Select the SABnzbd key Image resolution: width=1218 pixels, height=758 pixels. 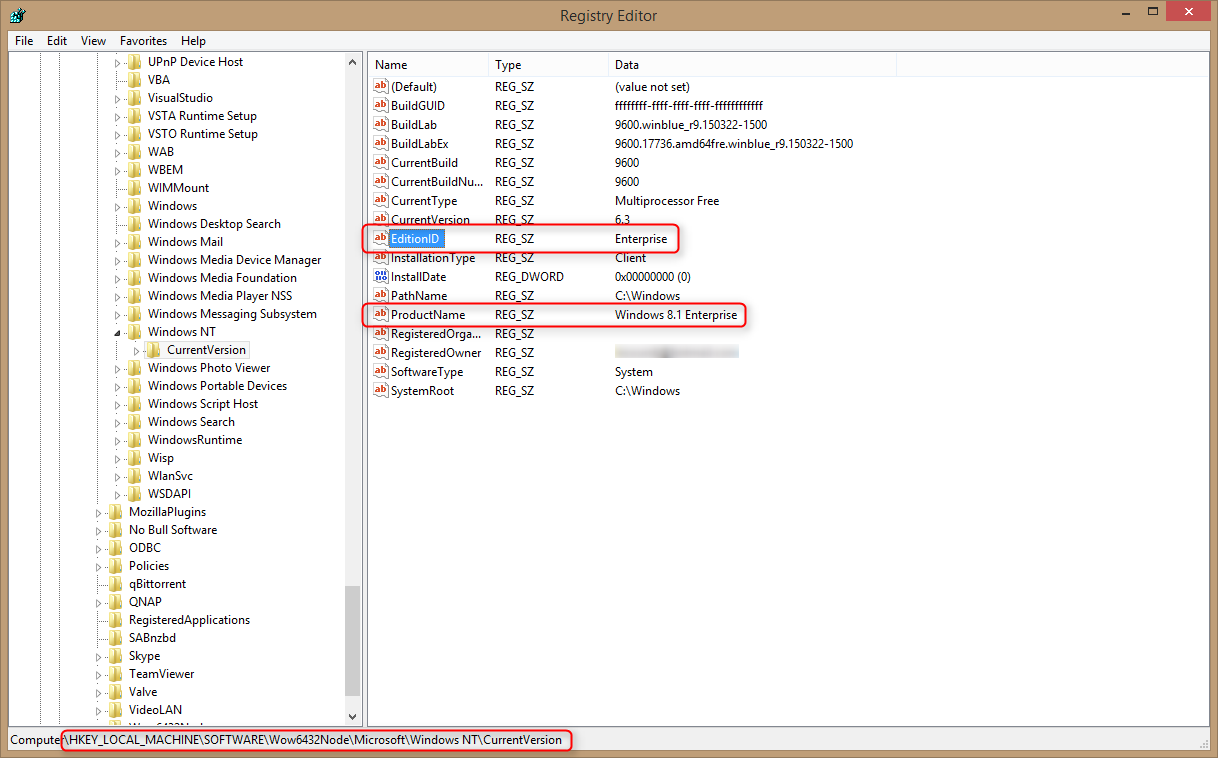click(x=152, y=638)
